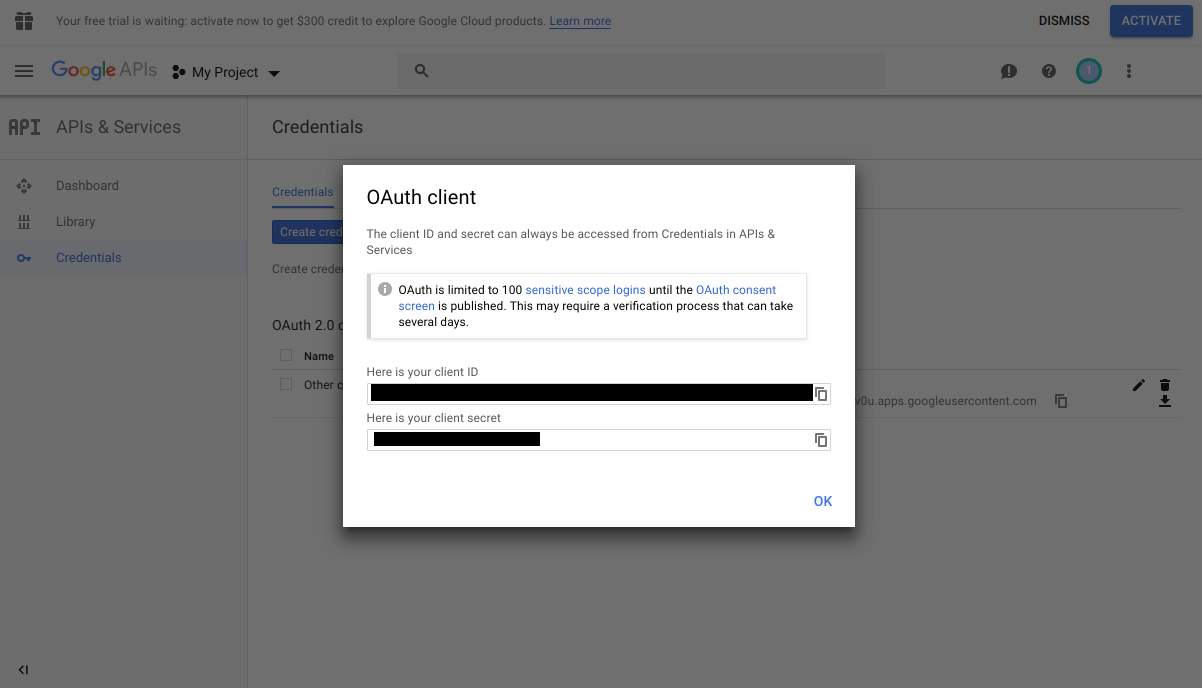Switch to the Credentials tab
The height and width of the screenshot is (688, 1202).
pyautogui.click(x=302, y=192)
